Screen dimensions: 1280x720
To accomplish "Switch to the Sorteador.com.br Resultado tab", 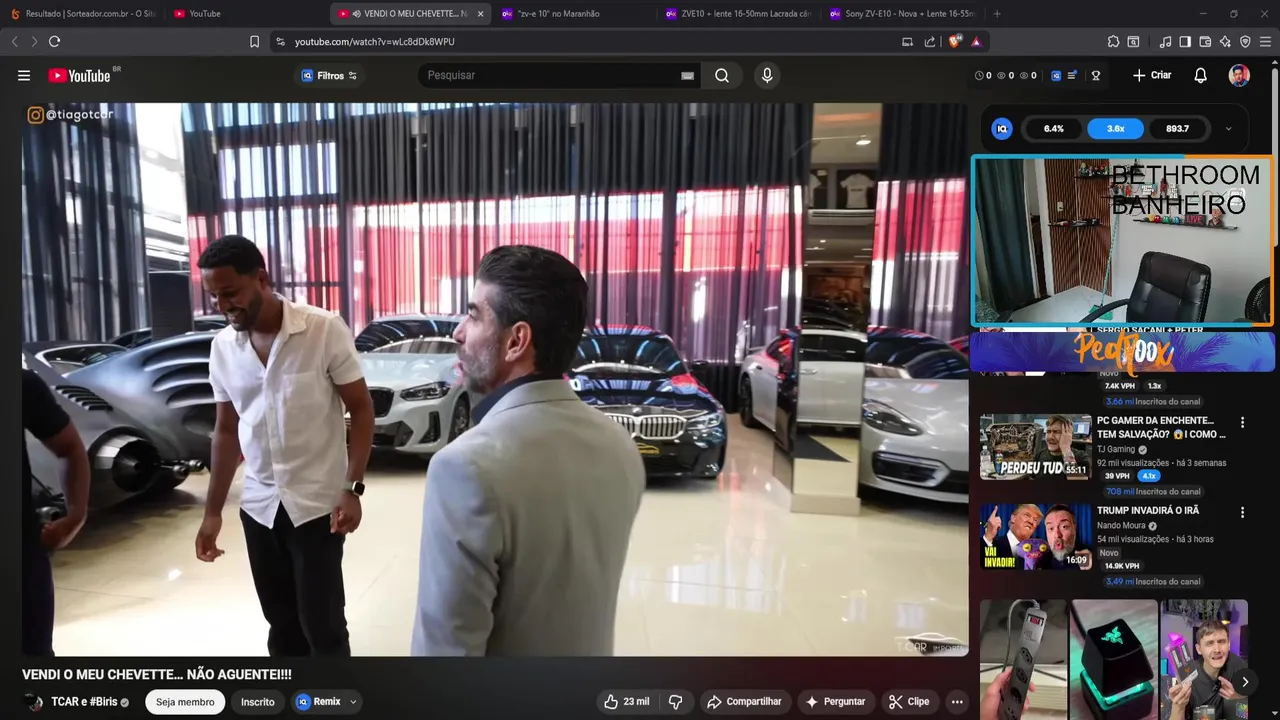I will pos(82,14).
